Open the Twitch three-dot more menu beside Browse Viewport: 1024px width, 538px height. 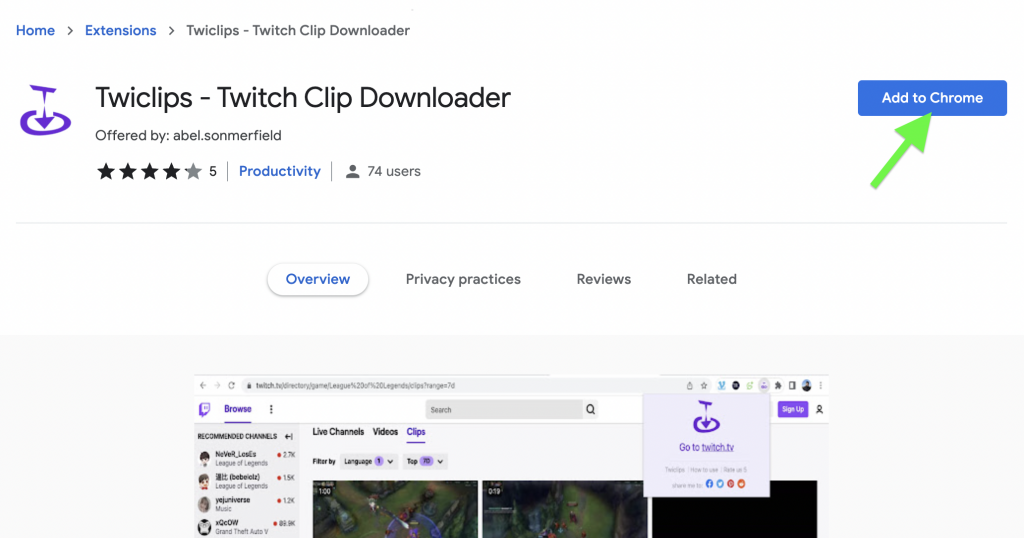(x=271, y=409)
